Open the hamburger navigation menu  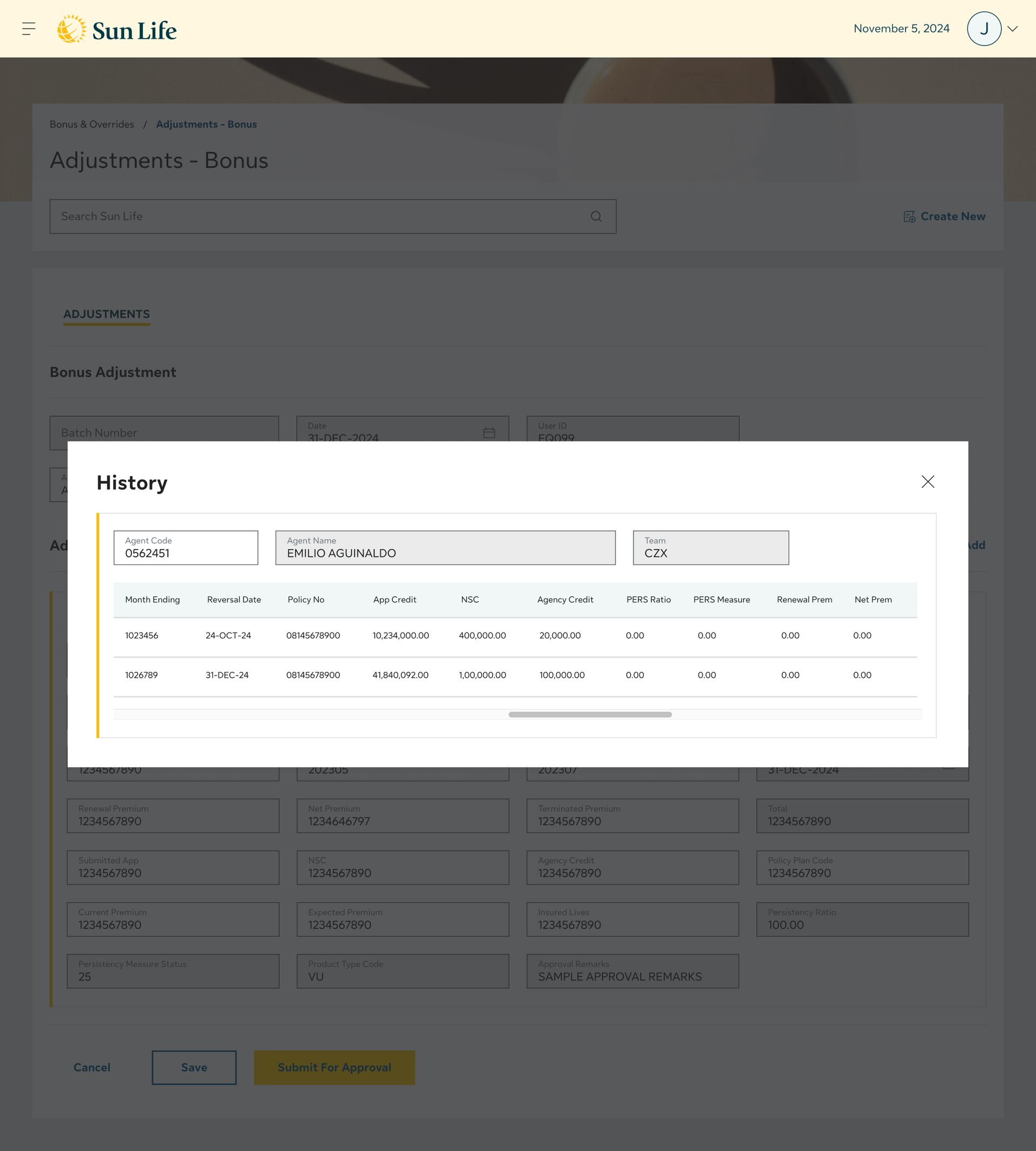pos(29,29)
